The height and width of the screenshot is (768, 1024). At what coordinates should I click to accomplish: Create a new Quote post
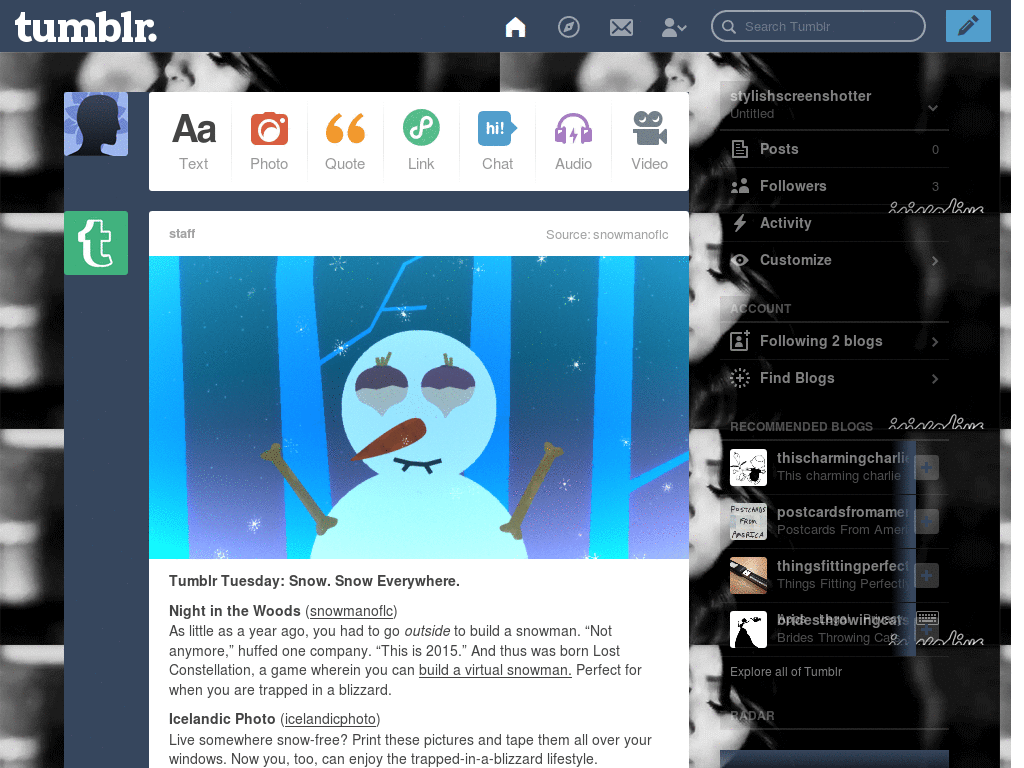345,141
